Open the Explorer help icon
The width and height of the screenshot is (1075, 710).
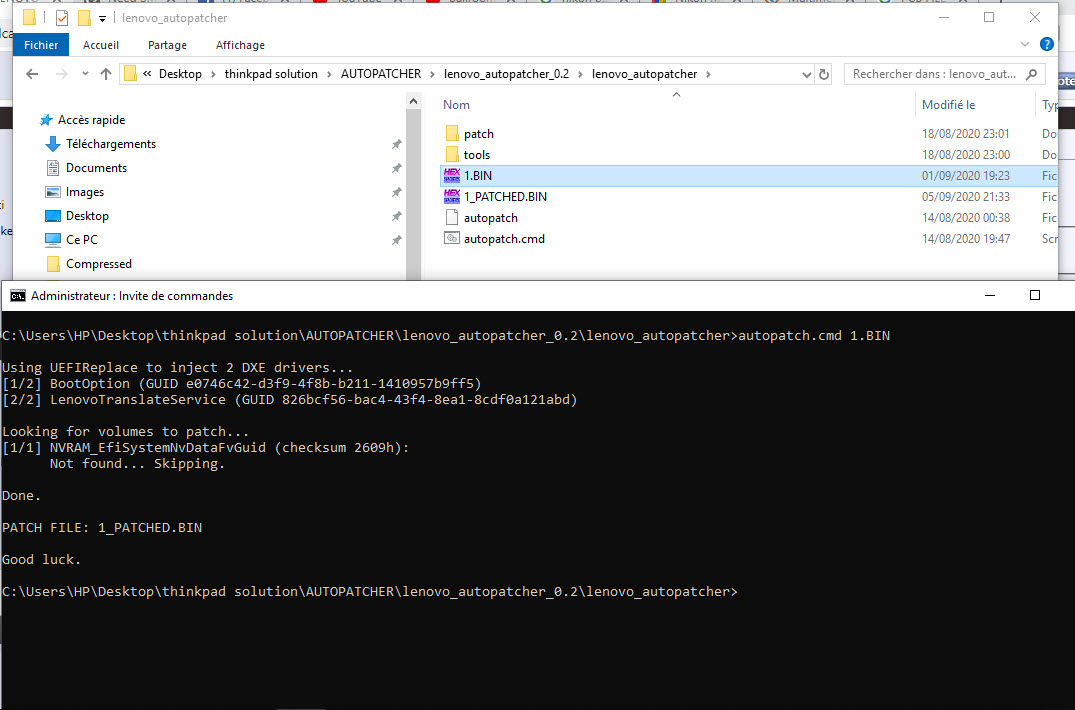tap(1046, 44)
